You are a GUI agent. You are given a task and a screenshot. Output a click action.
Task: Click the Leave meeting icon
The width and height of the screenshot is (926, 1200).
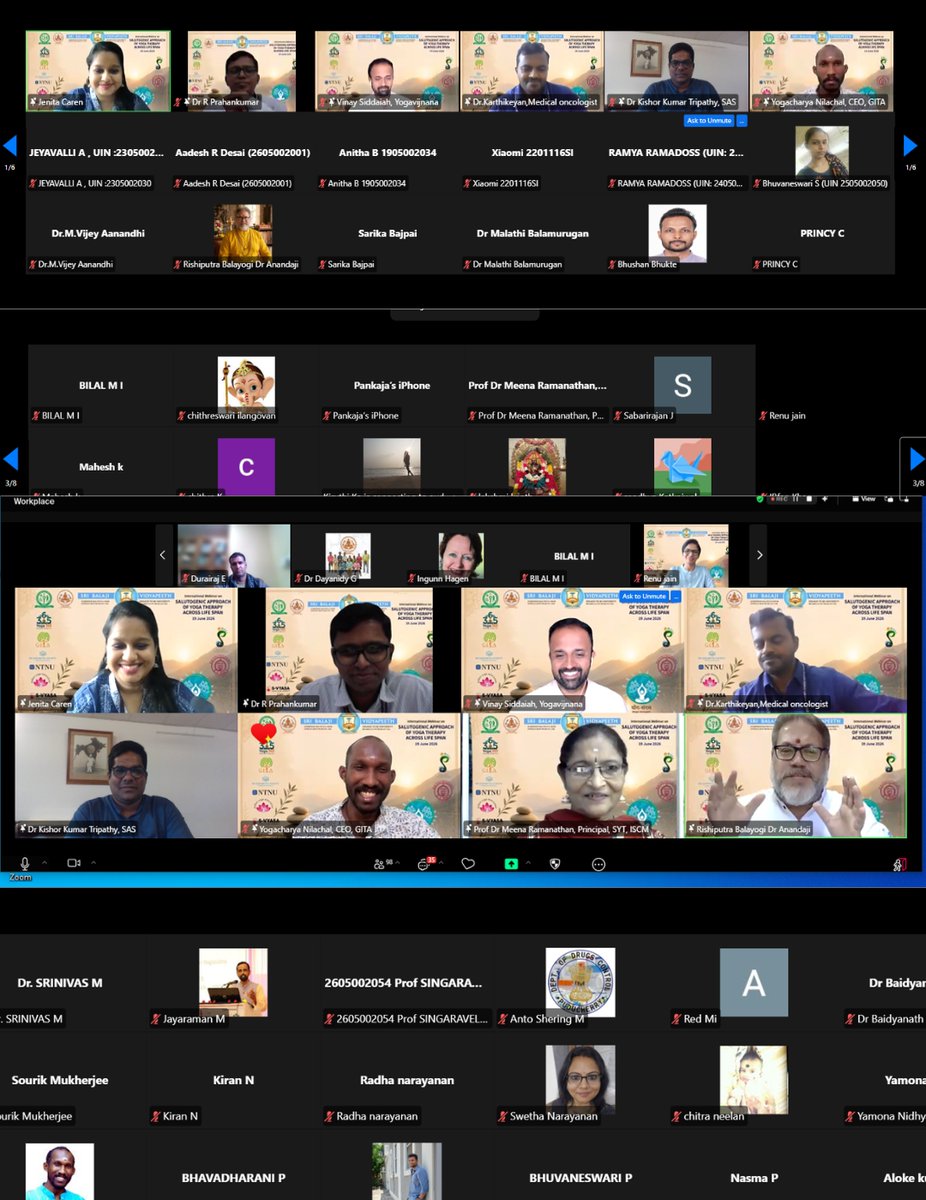click(x=901, y=863)
